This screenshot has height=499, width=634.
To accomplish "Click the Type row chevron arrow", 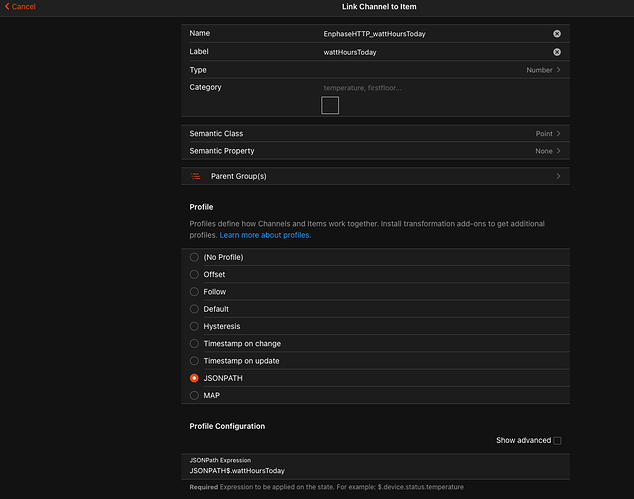I will pyautogui.click(x=558, y=70).
